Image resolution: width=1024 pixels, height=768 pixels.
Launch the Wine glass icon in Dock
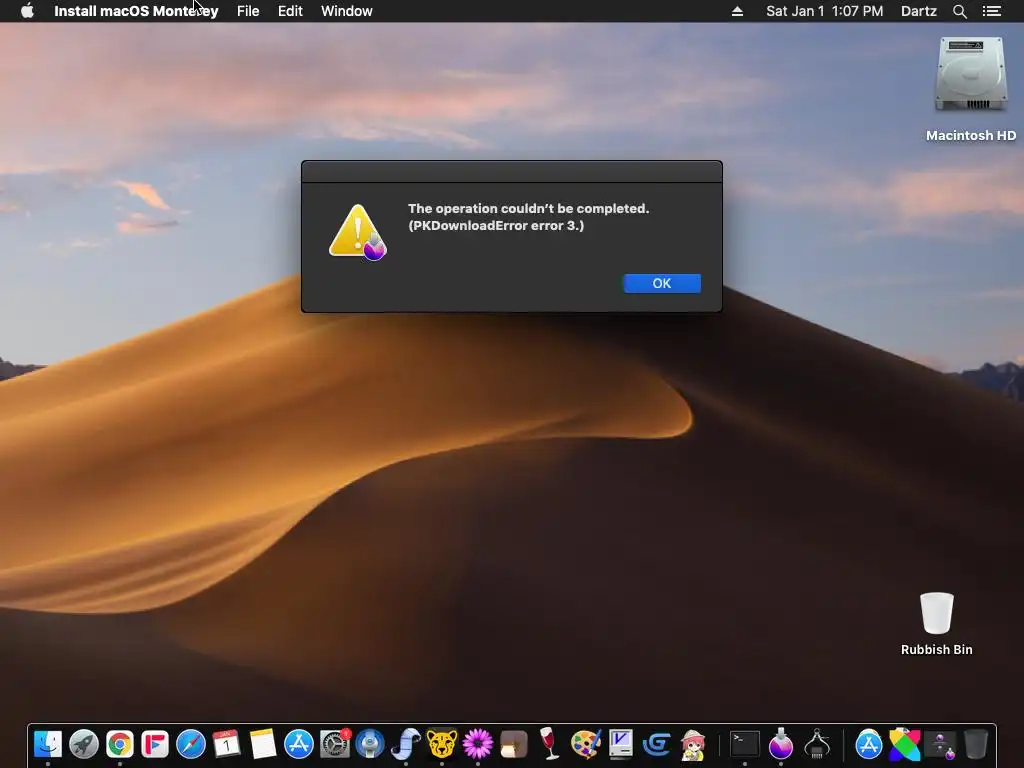[549, 744]
